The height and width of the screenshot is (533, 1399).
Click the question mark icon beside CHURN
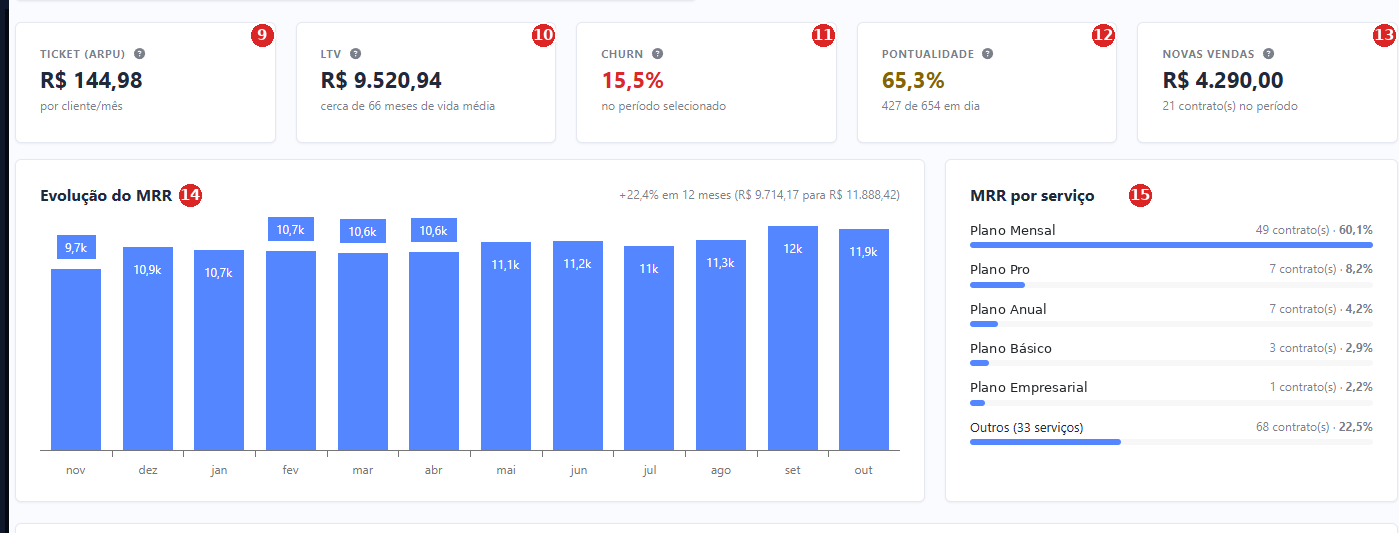pyautogui.click(x=657, y=54)
